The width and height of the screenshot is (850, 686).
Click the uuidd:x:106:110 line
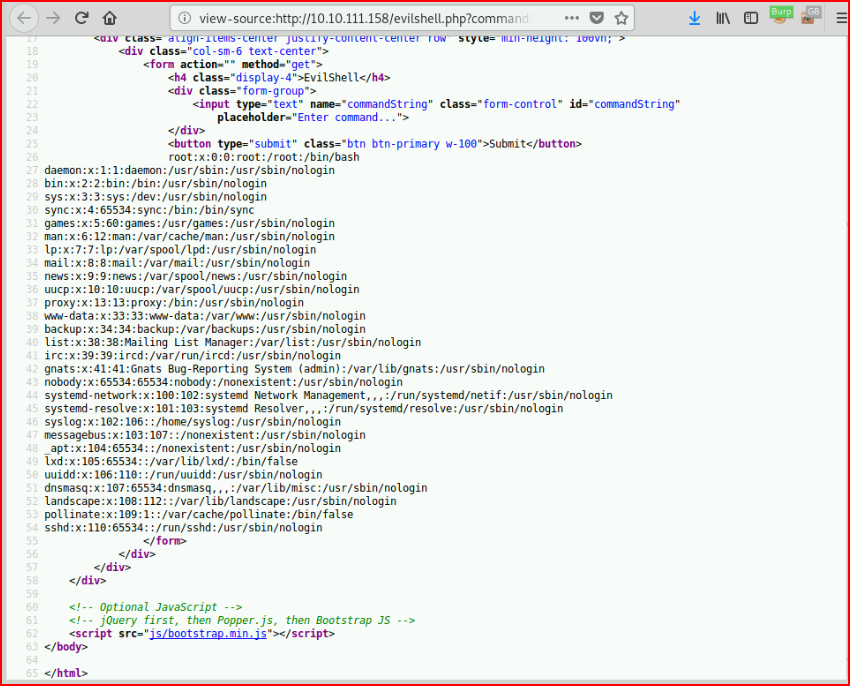click(x=183, y=475)
